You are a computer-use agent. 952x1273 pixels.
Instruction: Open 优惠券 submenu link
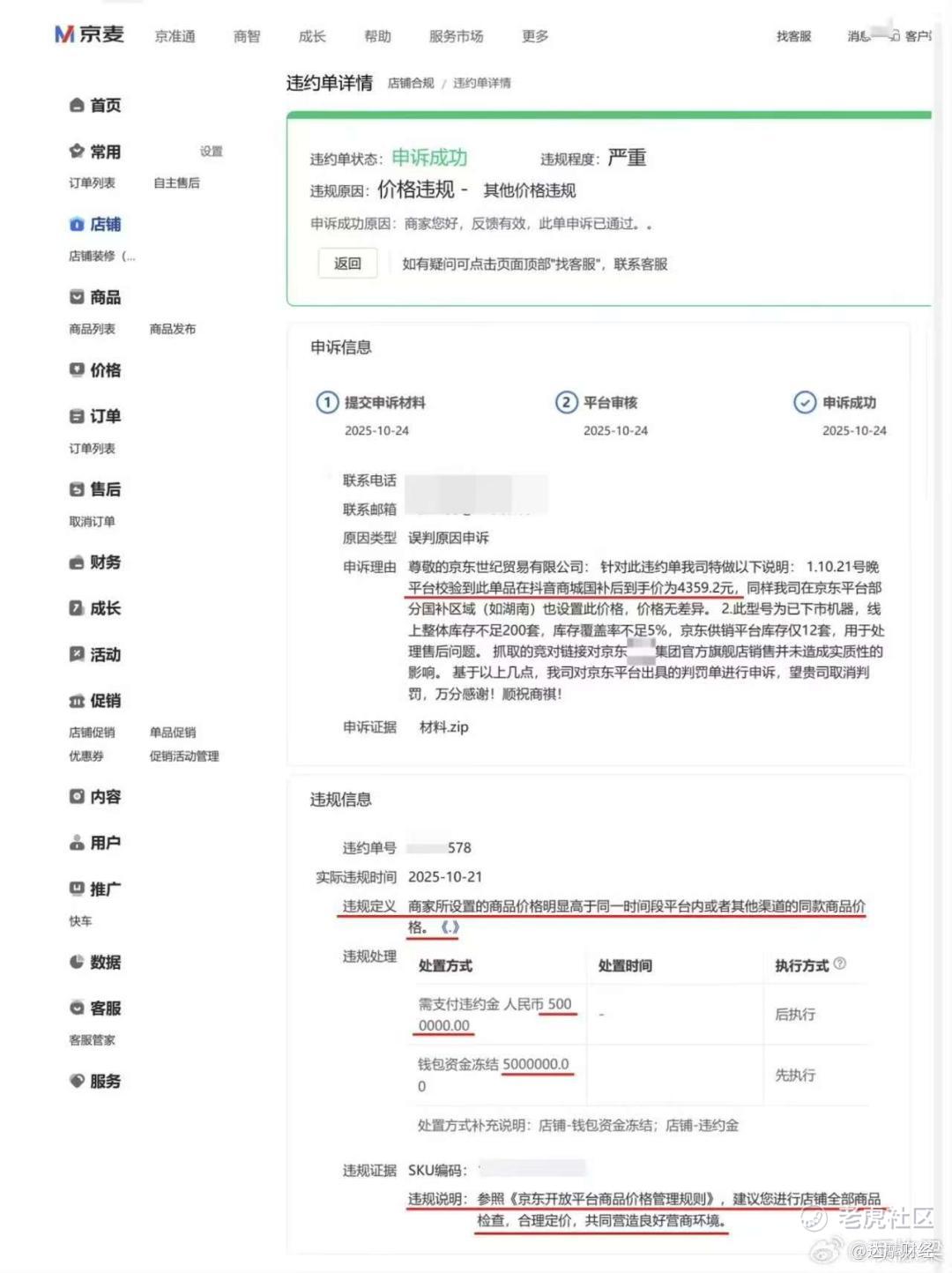[x=86, y=756]
